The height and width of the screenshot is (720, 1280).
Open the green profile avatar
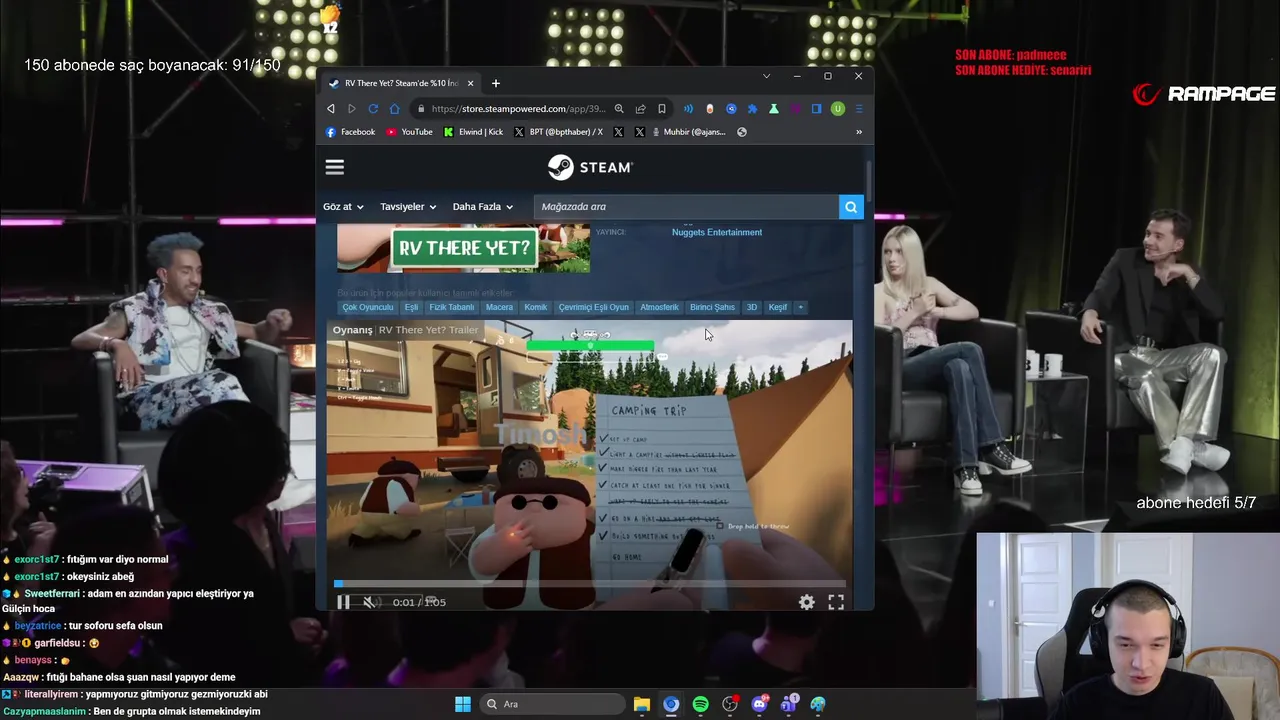[x=838, y=109]
